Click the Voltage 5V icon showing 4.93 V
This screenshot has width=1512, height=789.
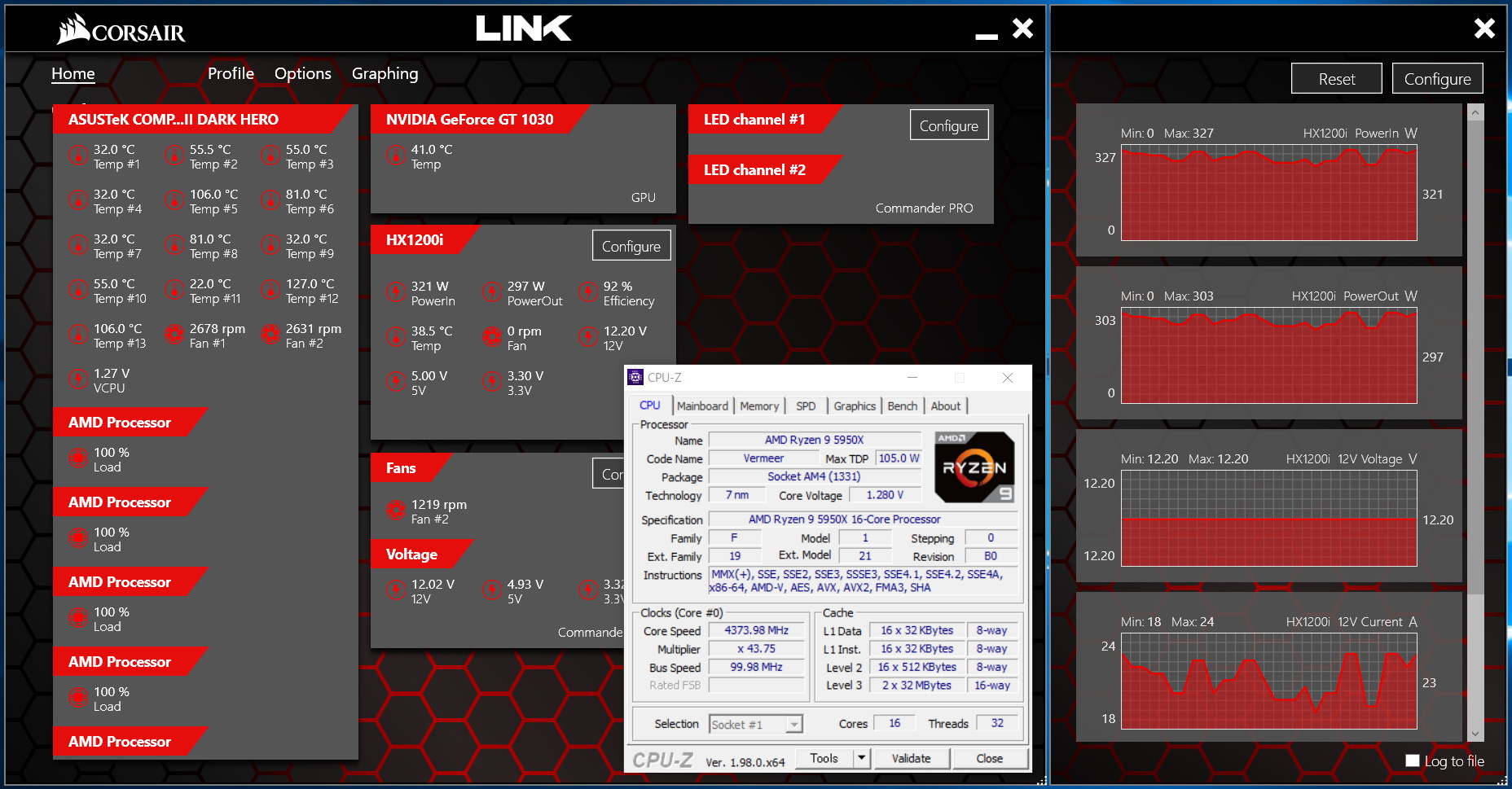pyautogui.click(x=492, y=590)
